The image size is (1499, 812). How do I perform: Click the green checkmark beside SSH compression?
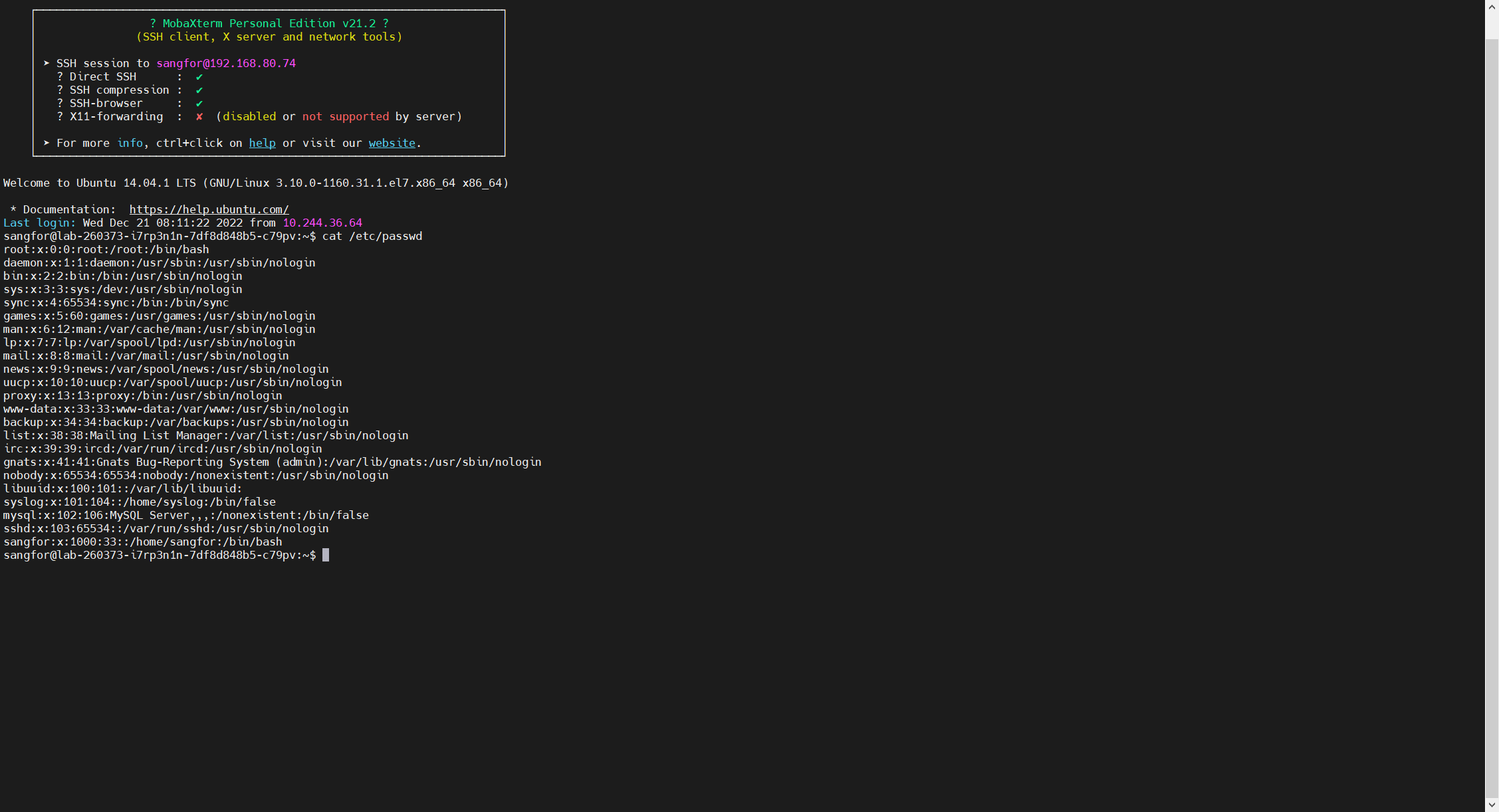point(199,90)
